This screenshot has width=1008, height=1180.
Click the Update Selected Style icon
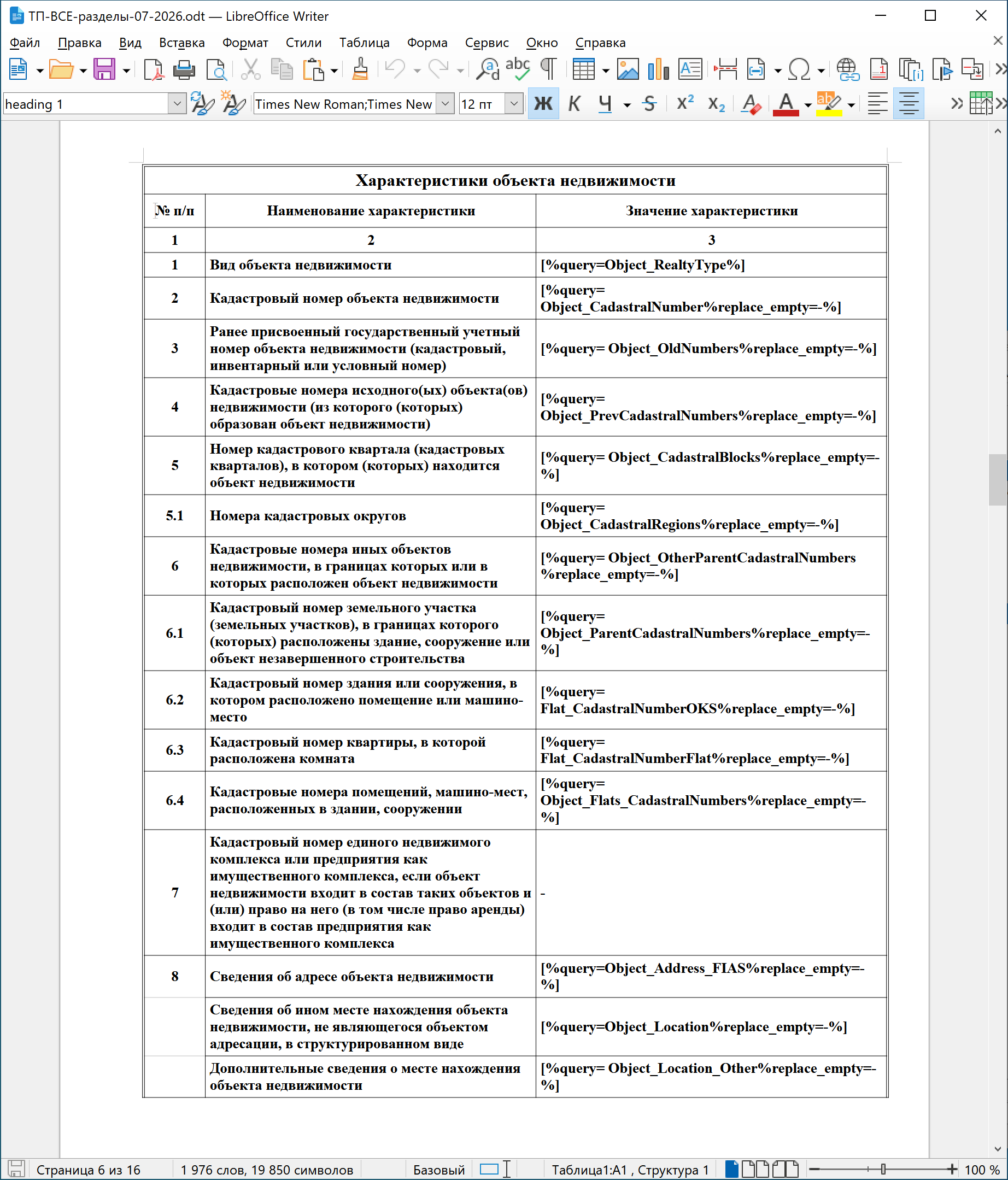202,104
